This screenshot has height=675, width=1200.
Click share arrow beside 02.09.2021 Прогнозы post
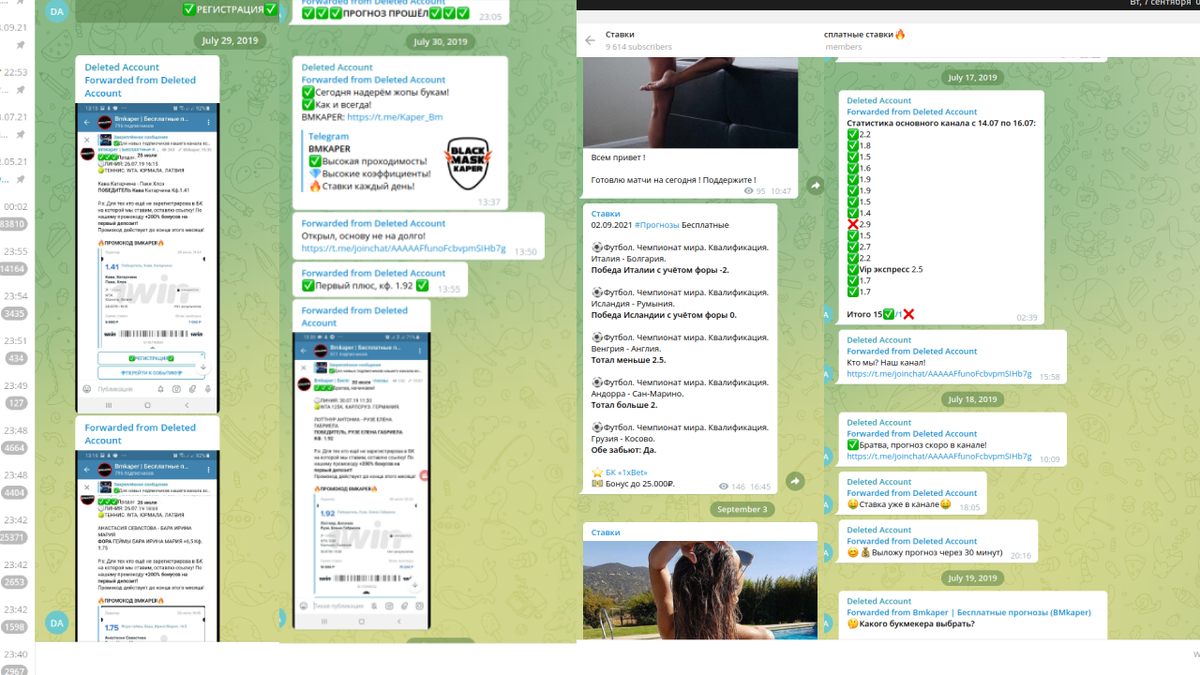795,482
